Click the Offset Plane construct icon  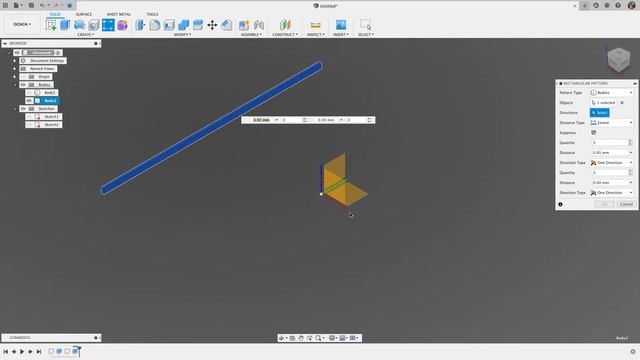[x=285, y=25]
